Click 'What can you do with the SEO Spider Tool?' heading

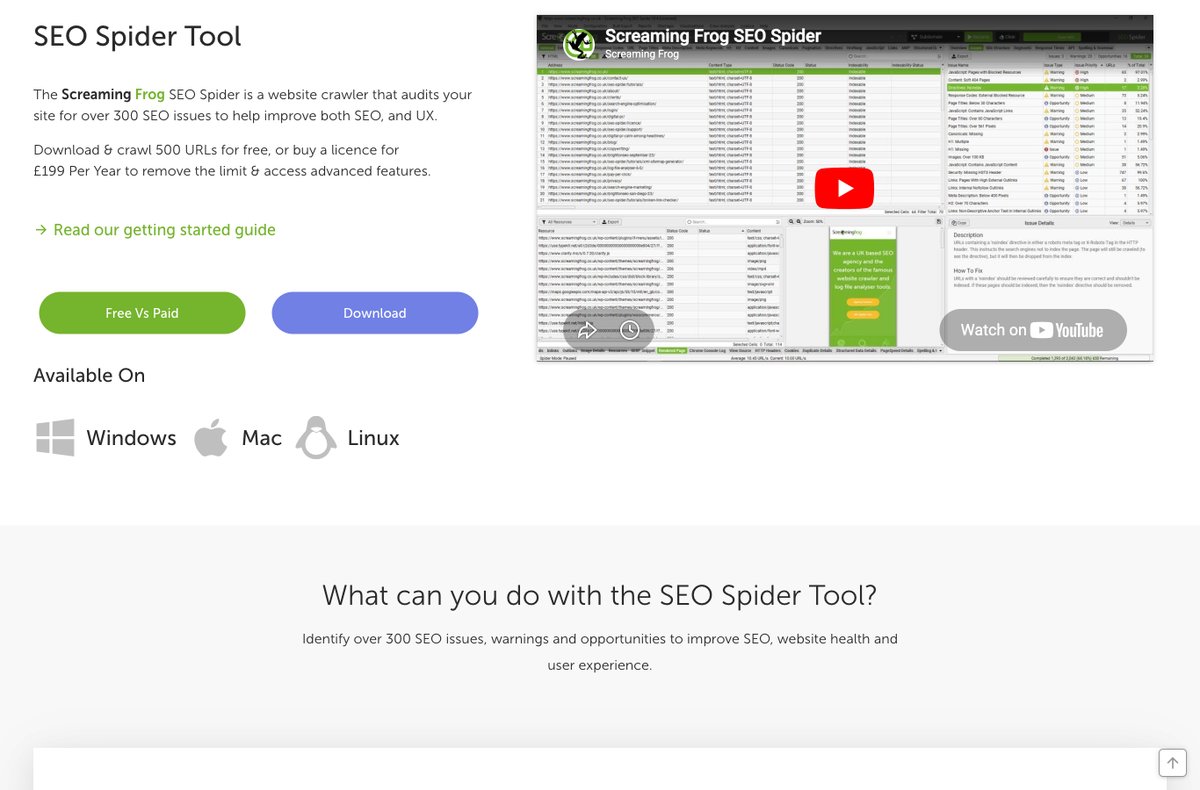pyautogui.click(x=599, y=596)
